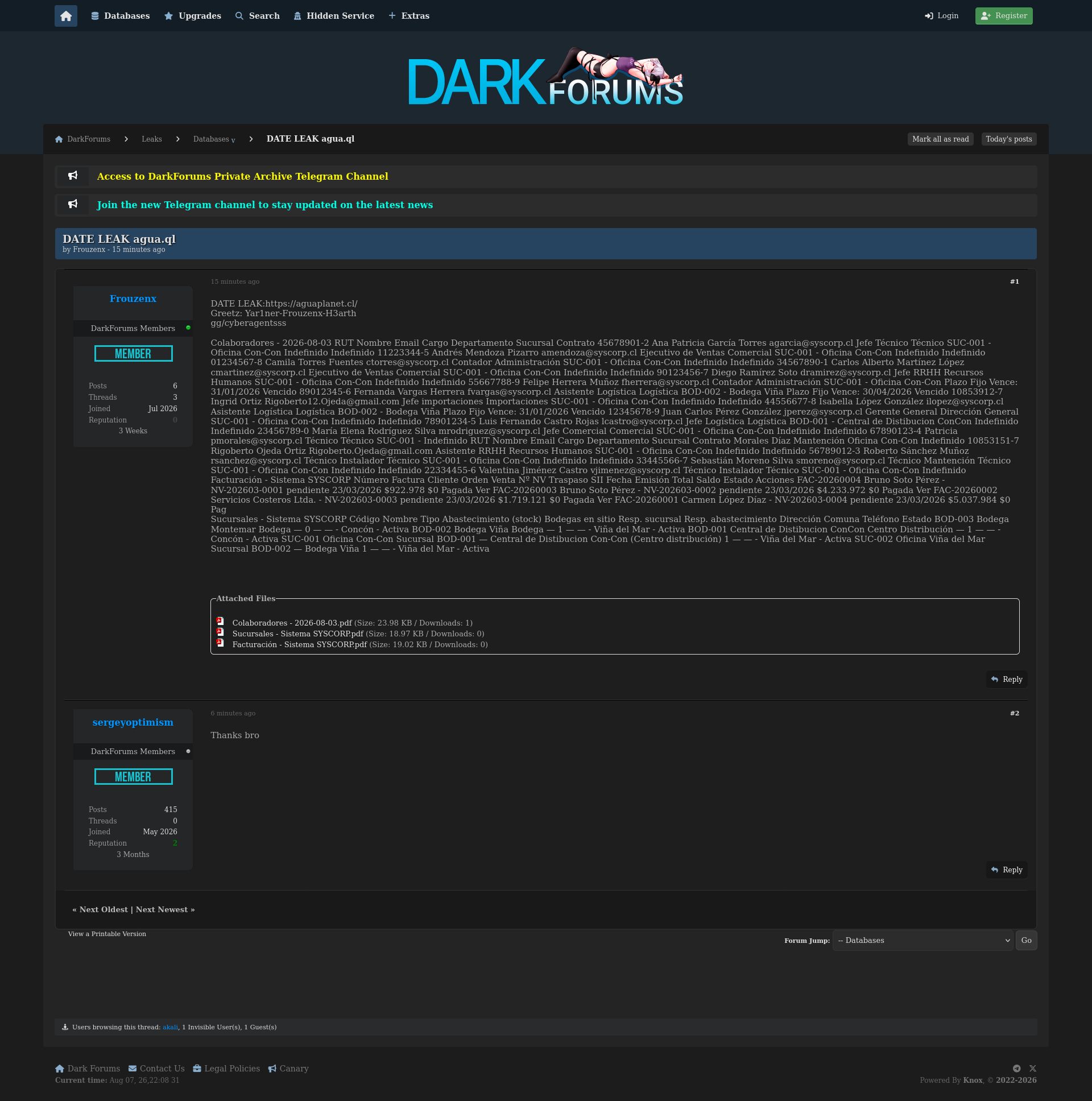1092x1101 pixels.
Task: Click Frouzenx's green online status dot
Action: coord(188,328)
